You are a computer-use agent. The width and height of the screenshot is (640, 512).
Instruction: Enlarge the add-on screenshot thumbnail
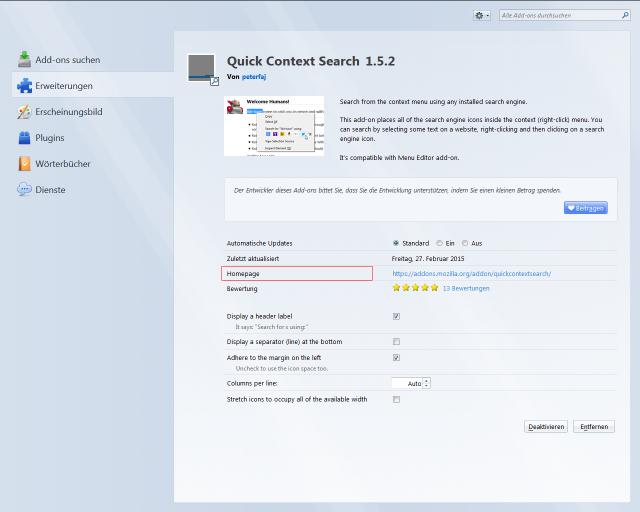pos(274,126)
